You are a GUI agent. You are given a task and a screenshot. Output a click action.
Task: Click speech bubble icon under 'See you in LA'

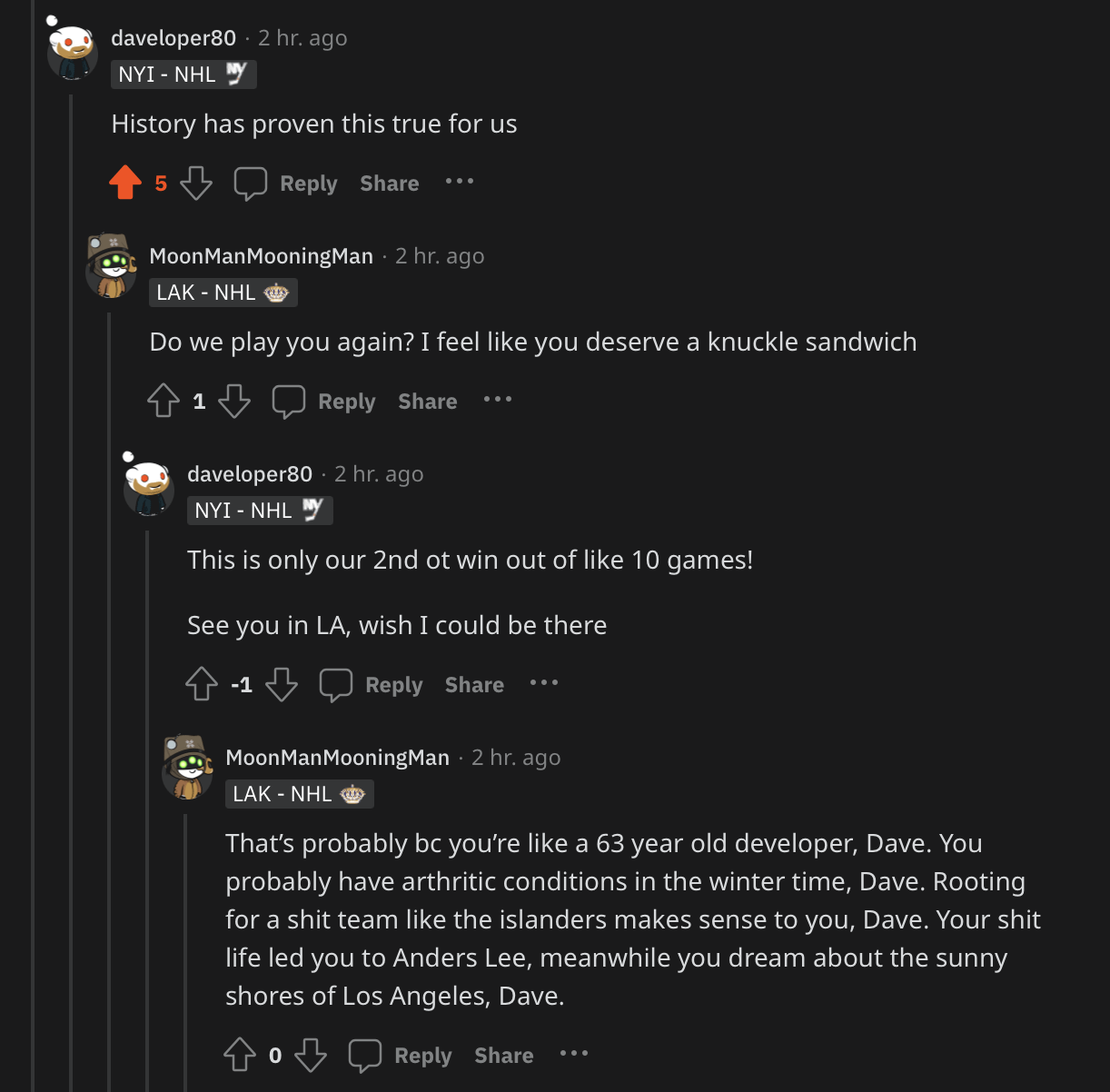pyautogui.click(x=336, y=685)
